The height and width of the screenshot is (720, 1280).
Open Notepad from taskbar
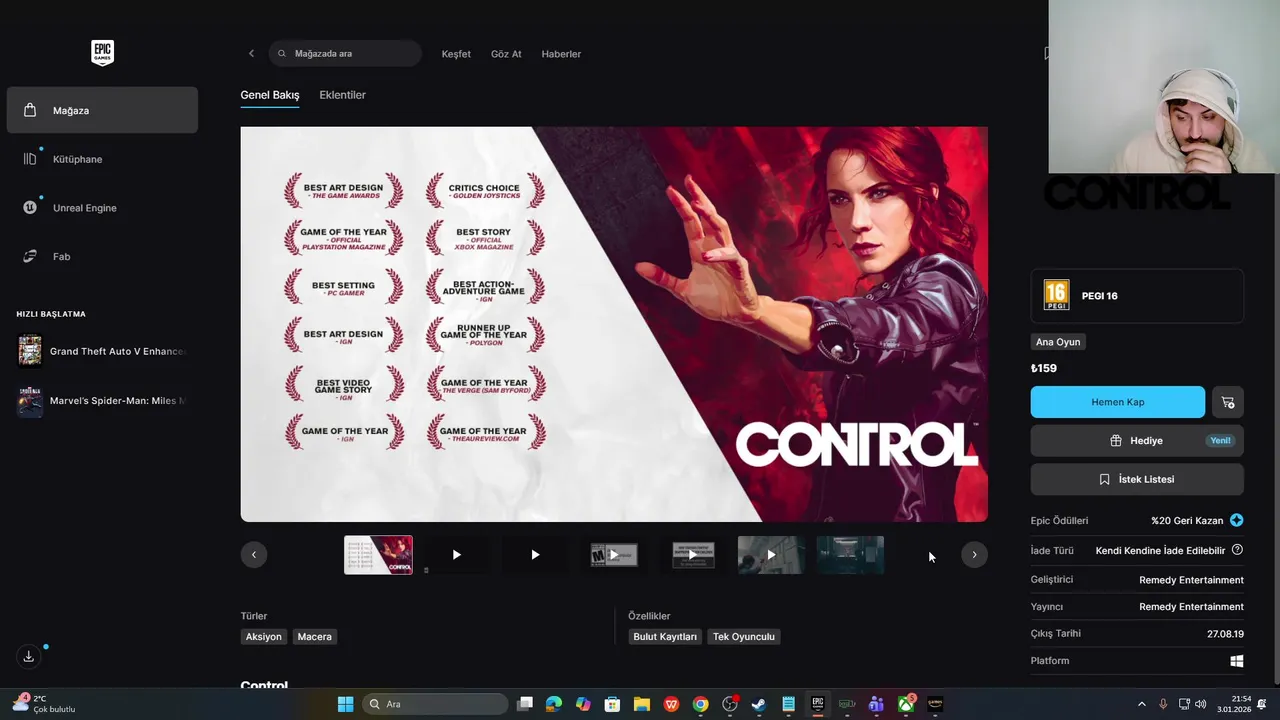(x=788, y=704)
